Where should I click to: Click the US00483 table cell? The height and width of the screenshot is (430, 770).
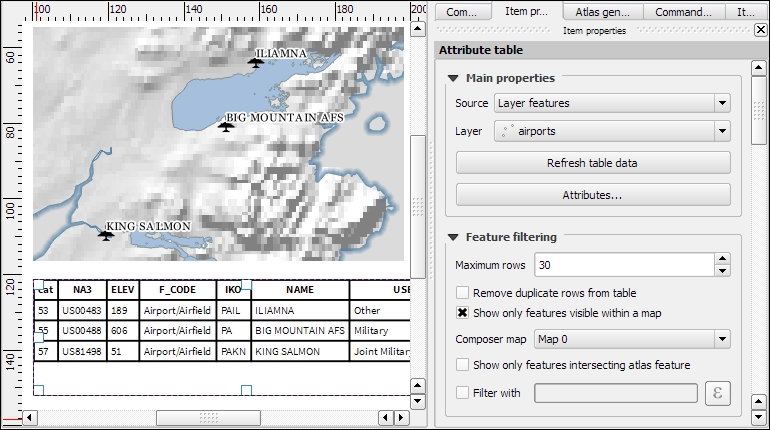click(x=82, y=311)
